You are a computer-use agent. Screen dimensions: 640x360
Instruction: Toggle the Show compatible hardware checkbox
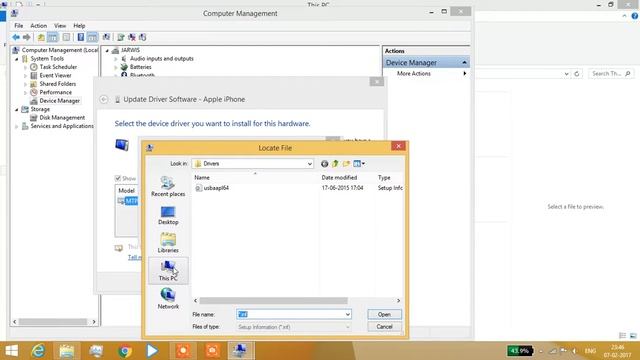(118, 178)
